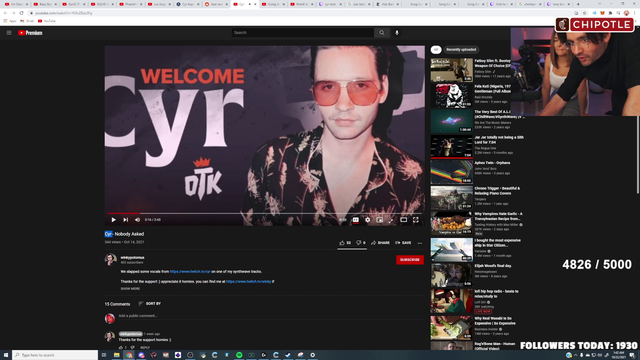Image resolution: width=640 pixels, height=360 pixels.
Task: Open the Gmail bookmark
Action: pyautogui.click(x=27, y=21)
